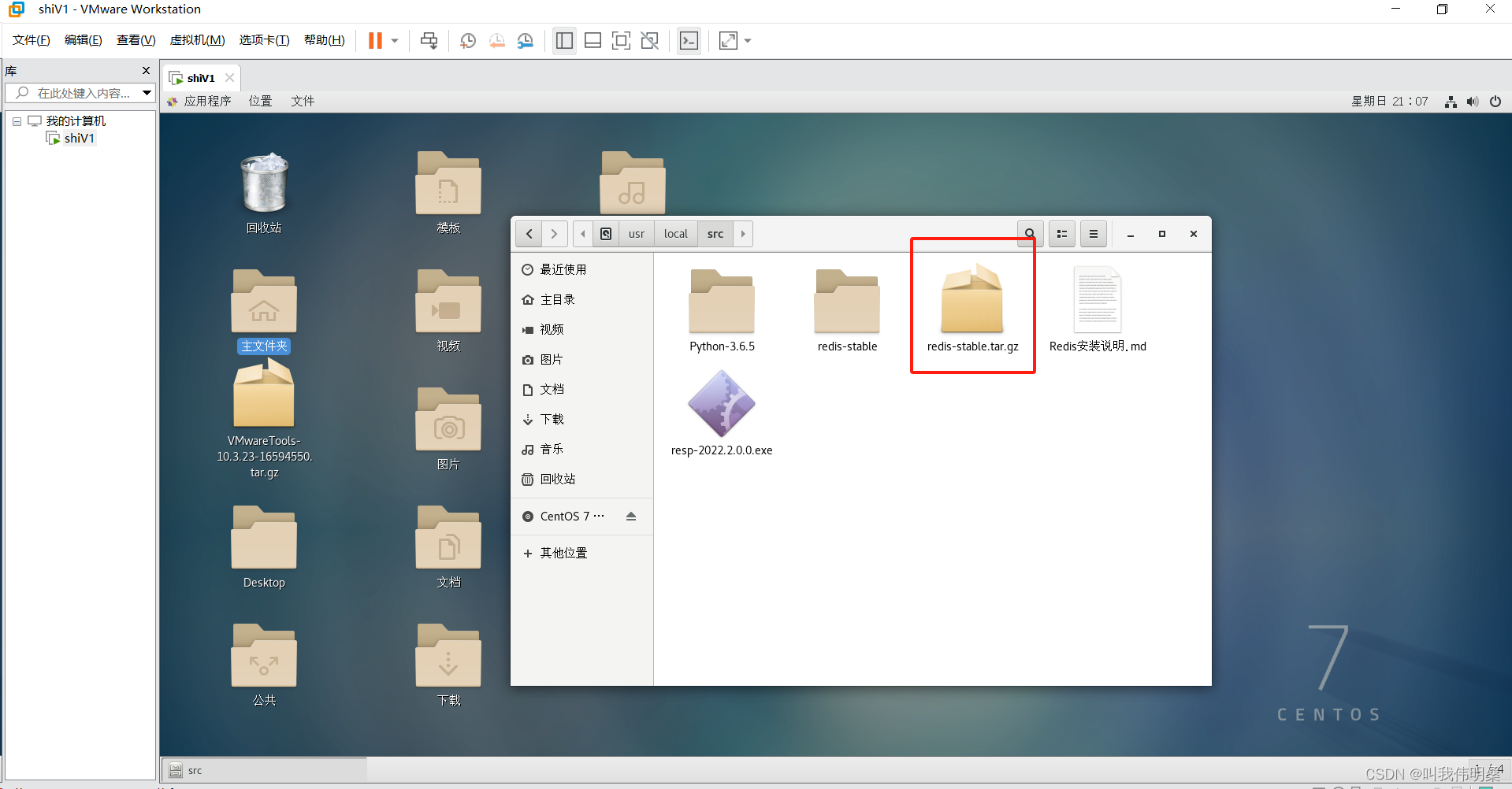The width and height of the screenshot is (1512, 789).
Task: Select the 图片 desktop folder
Action: 448,429
